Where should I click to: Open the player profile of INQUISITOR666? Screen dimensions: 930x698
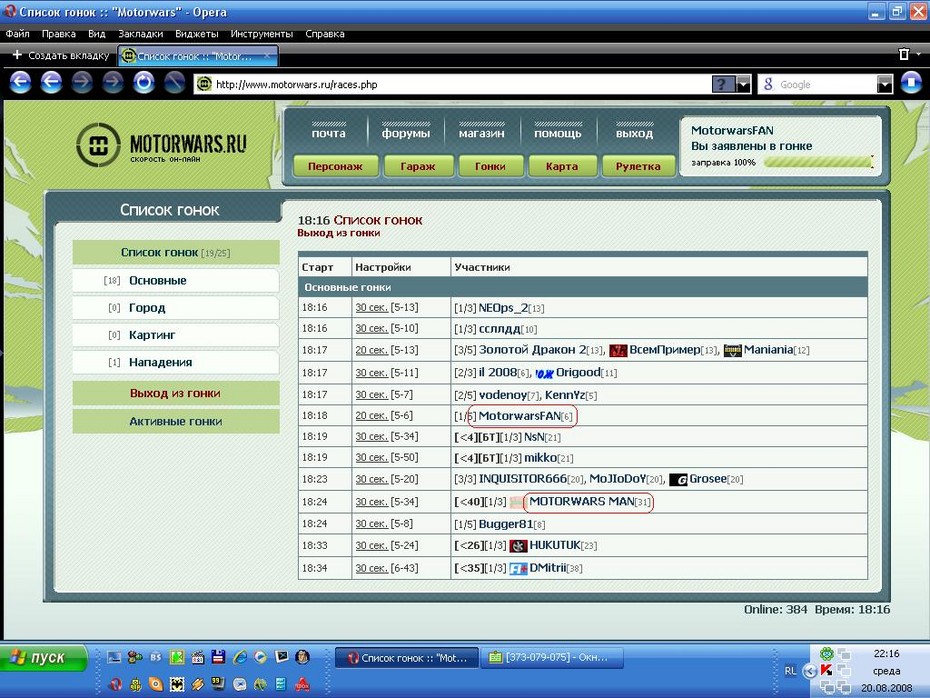coord(523,479)
